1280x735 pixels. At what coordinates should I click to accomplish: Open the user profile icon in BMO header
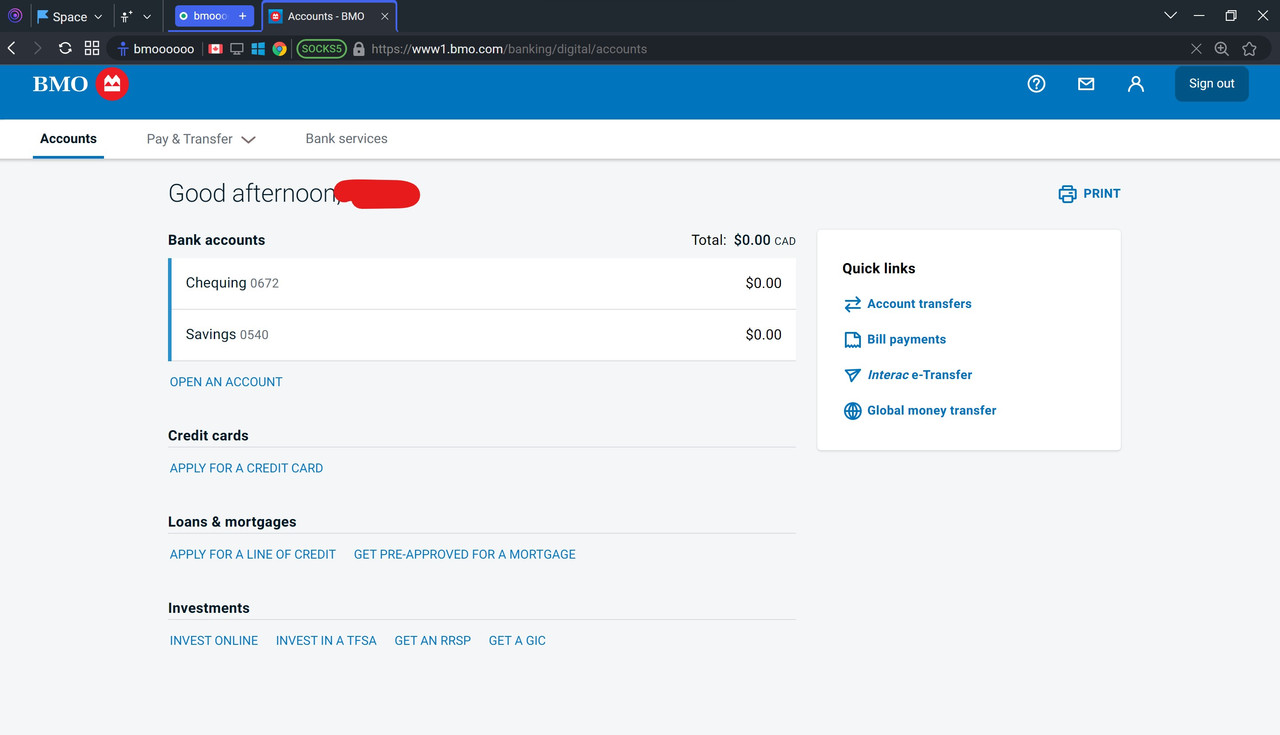[1136, 84]
